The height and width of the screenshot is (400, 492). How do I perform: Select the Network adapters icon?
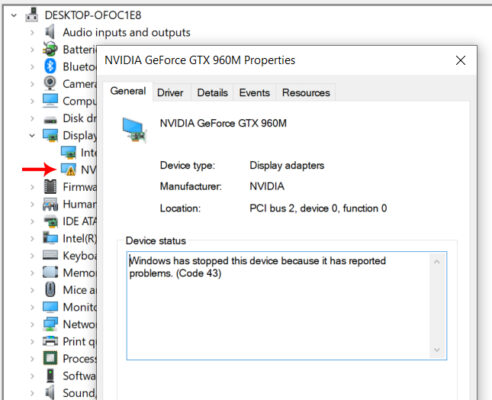(x=50, y=324)
